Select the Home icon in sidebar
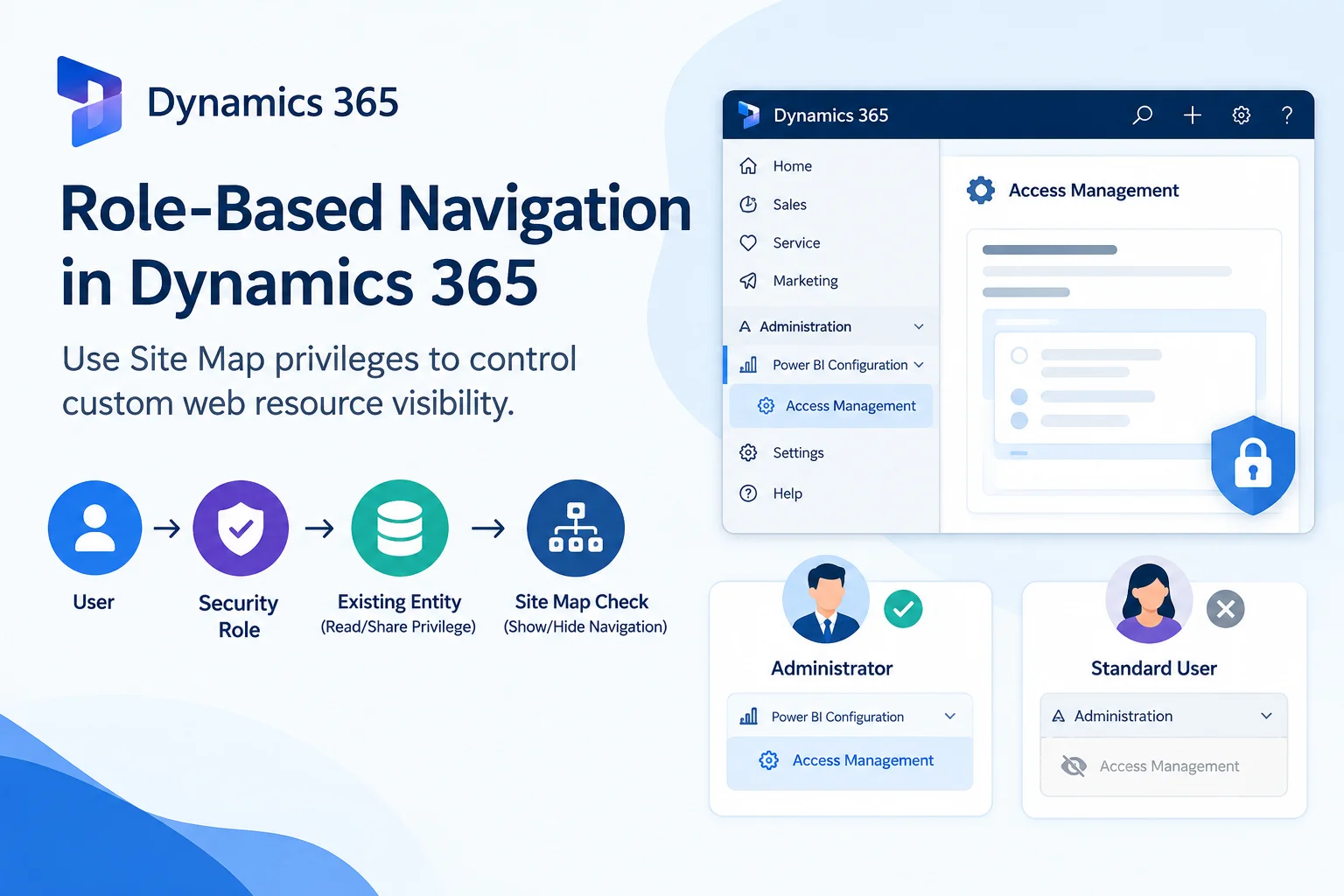The image size is (1344, 896). tap(748, 165)
